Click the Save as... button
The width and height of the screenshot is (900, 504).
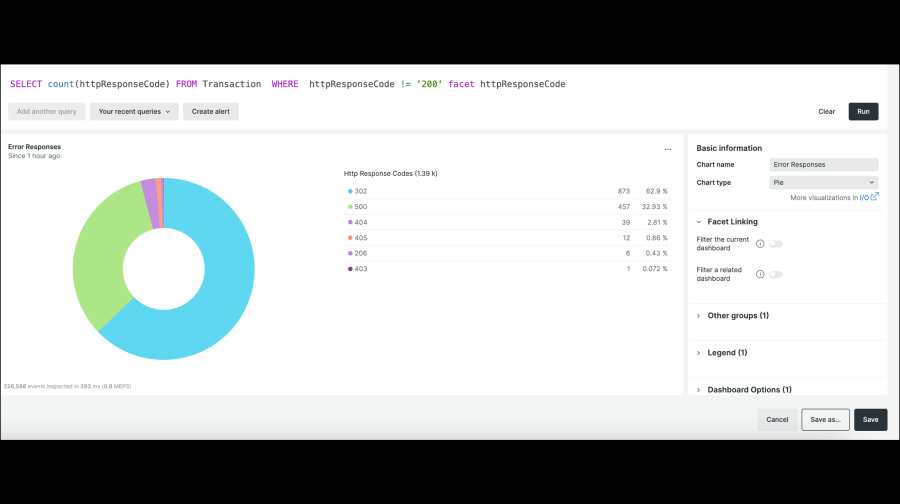[x=825, y=420]
